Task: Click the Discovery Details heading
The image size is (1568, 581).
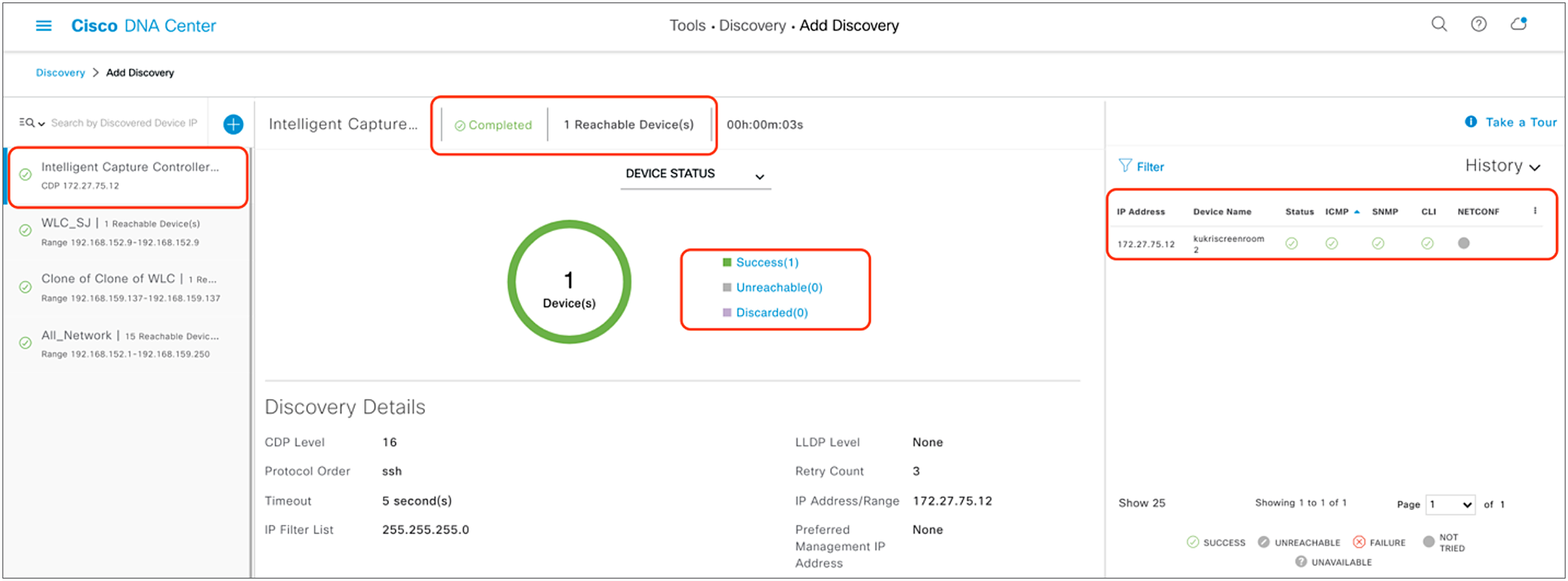Action: 345,407
